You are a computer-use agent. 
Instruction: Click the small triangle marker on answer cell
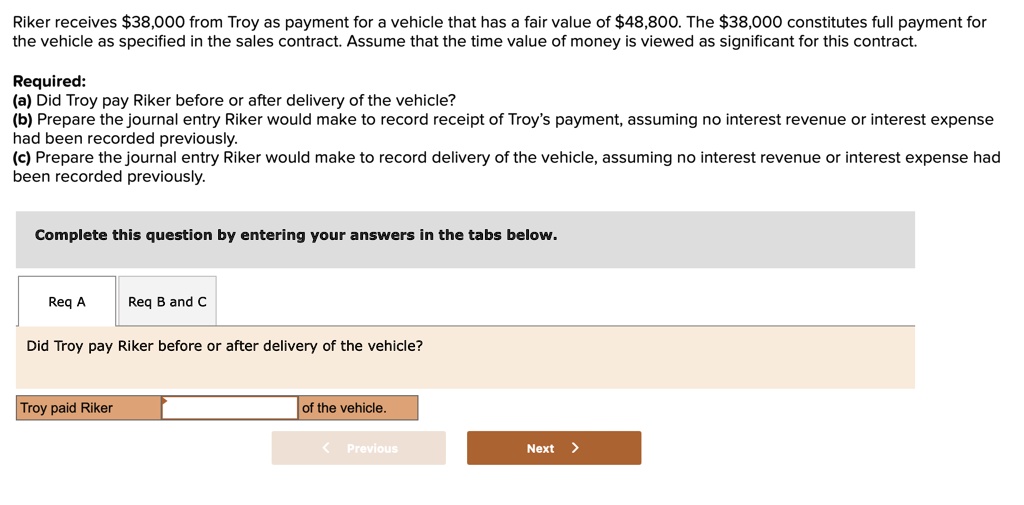(165, 399)
